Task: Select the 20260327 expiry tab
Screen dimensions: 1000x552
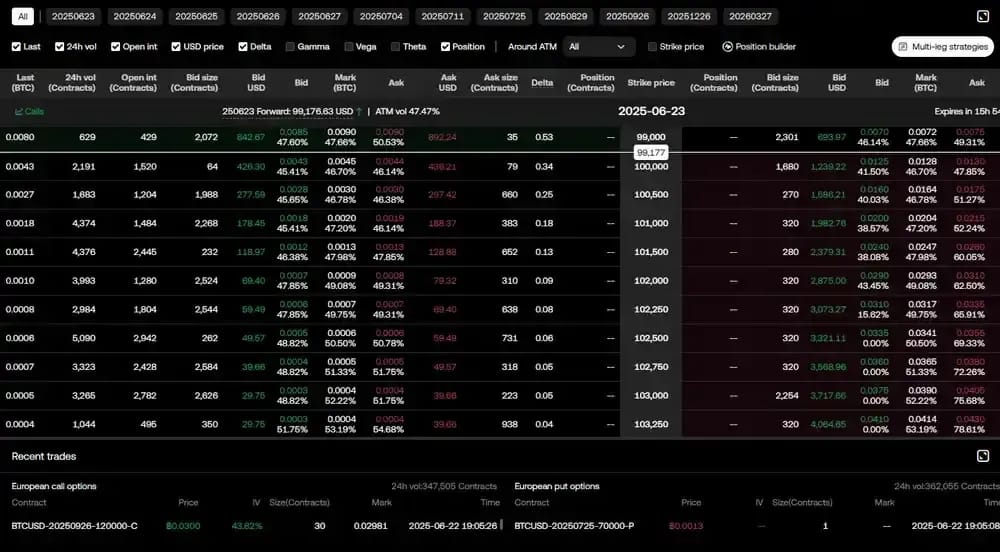Action: (x=751, y=17)
